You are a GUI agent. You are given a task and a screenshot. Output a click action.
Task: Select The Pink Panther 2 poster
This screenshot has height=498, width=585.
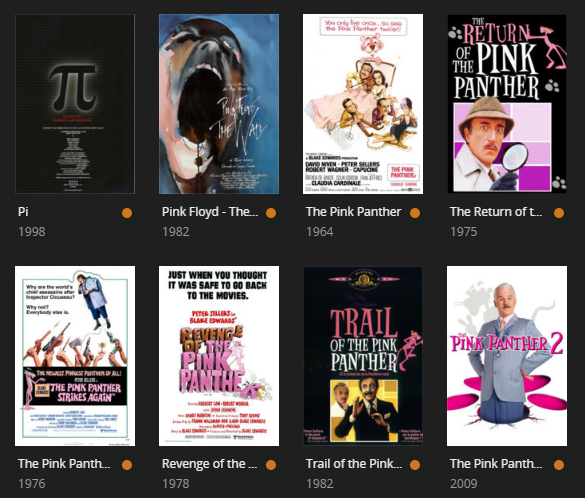point(507,356)
